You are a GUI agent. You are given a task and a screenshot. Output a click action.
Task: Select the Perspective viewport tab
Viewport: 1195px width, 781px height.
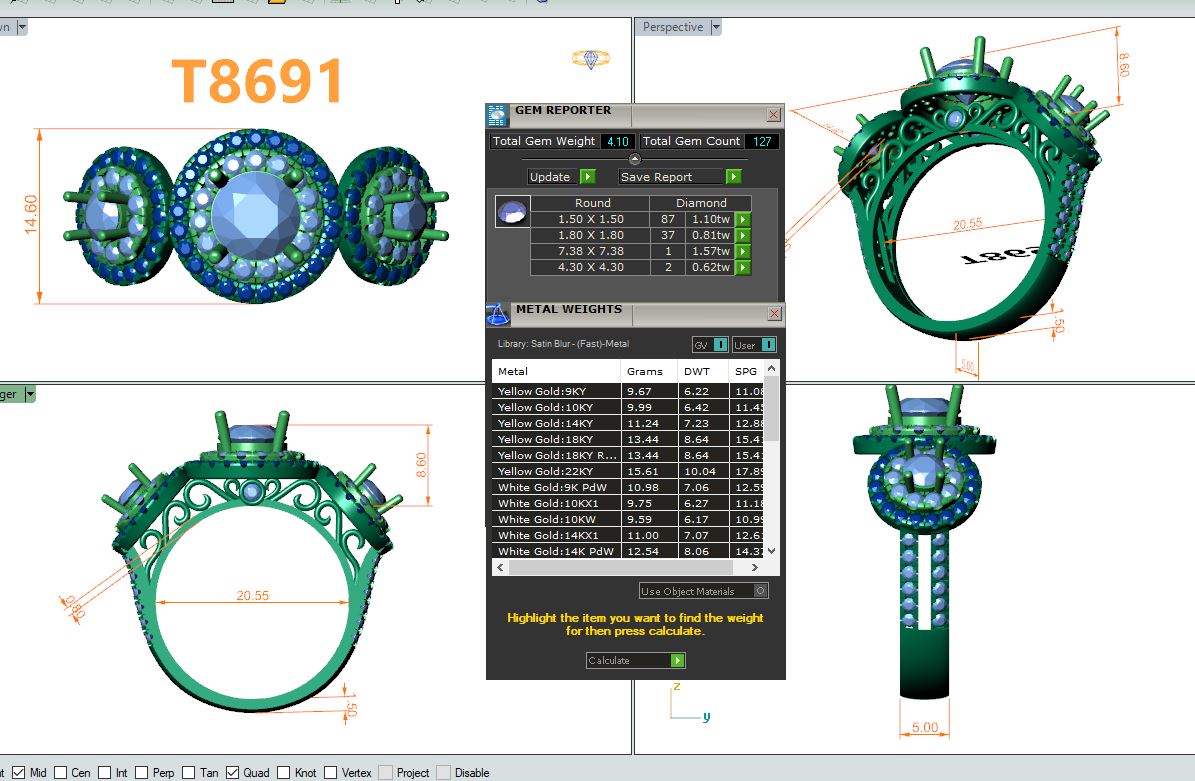click(672, 27)
